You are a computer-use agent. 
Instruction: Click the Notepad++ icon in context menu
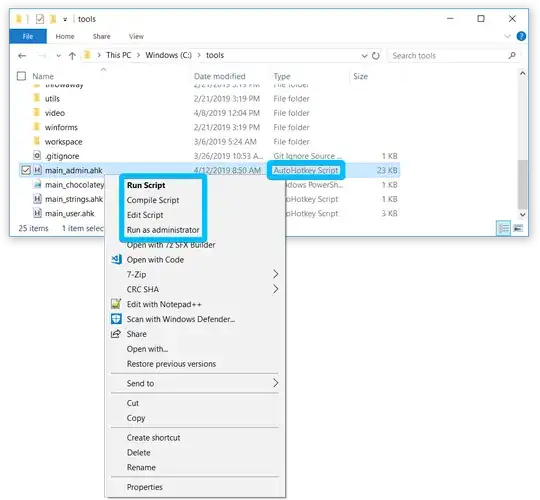(116, 304)
